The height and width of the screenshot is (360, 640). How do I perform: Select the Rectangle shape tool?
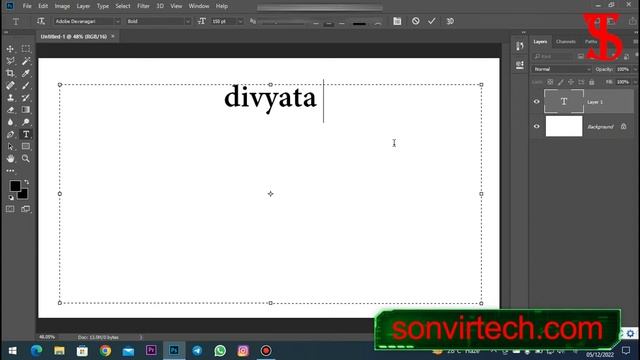pyautogui.click(x=26, y=147)
